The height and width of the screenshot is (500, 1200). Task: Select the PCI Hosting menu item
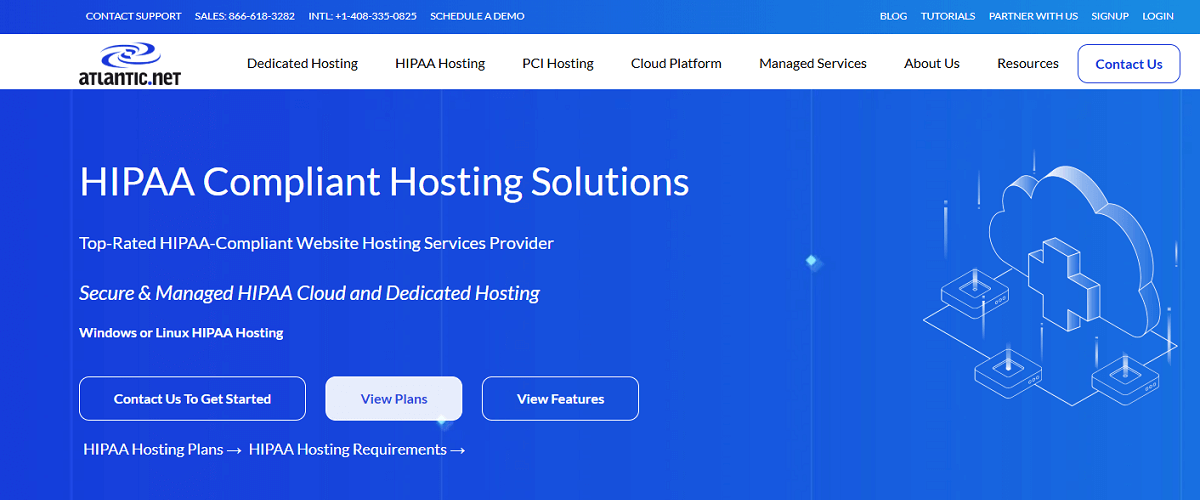coord(558,63)
